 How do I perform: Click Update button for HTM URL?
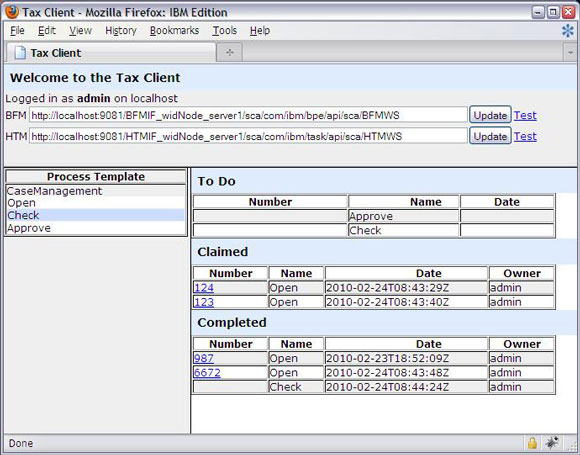coord(490,136)
